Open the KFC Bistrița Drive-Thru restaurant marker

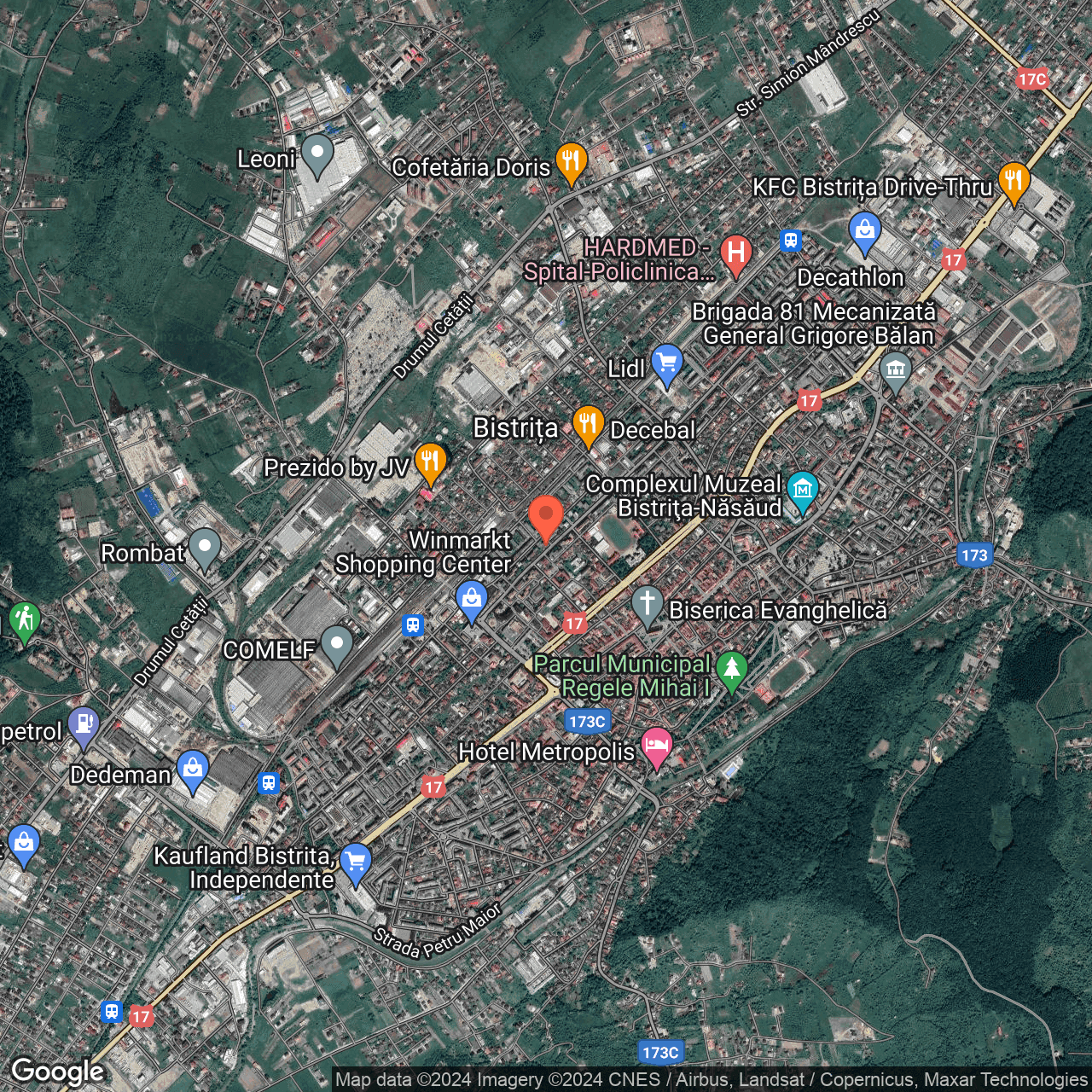1014,181
